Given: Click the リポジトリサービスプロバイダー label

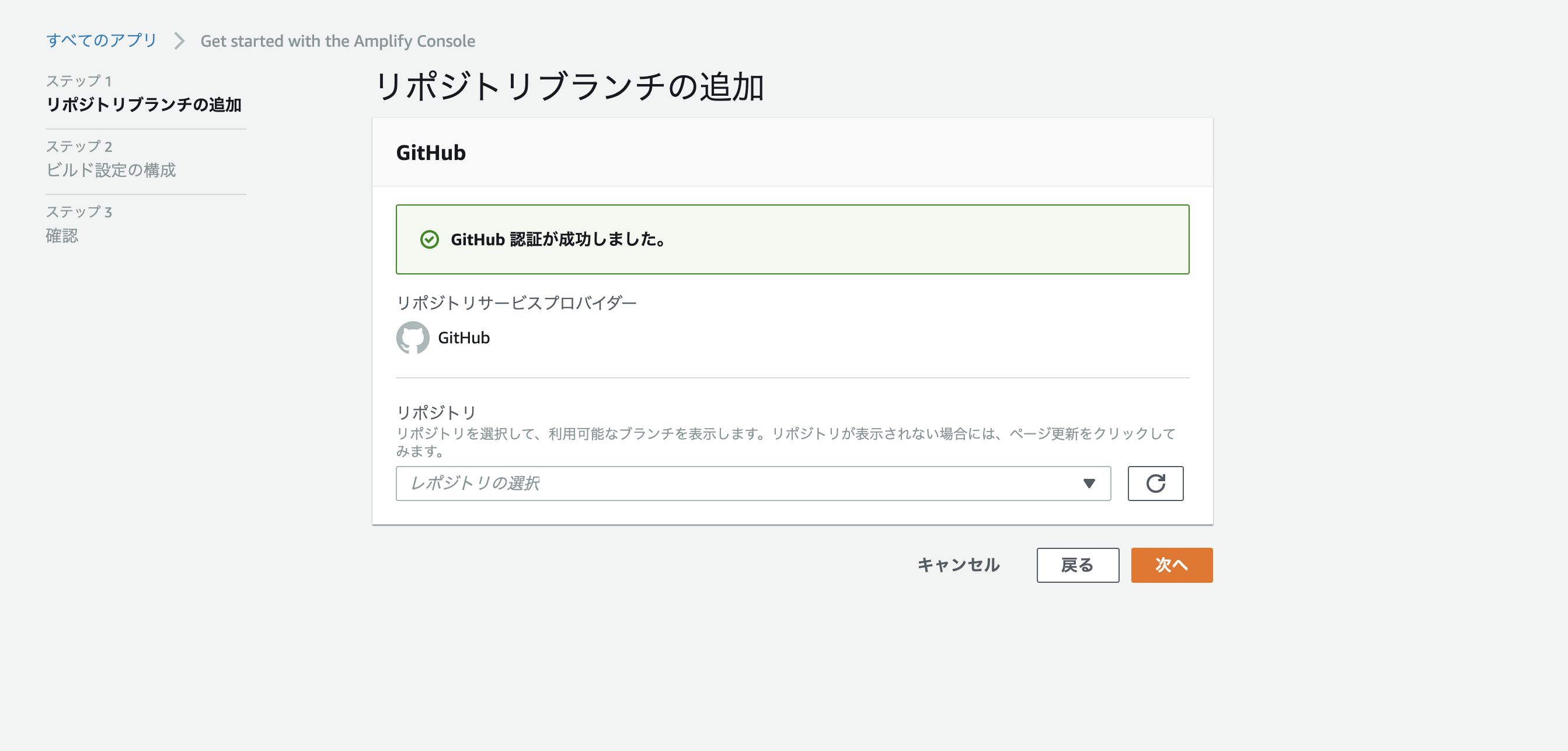Looking at the screenshot, I should pyautogui.click(x=515, y=303).
